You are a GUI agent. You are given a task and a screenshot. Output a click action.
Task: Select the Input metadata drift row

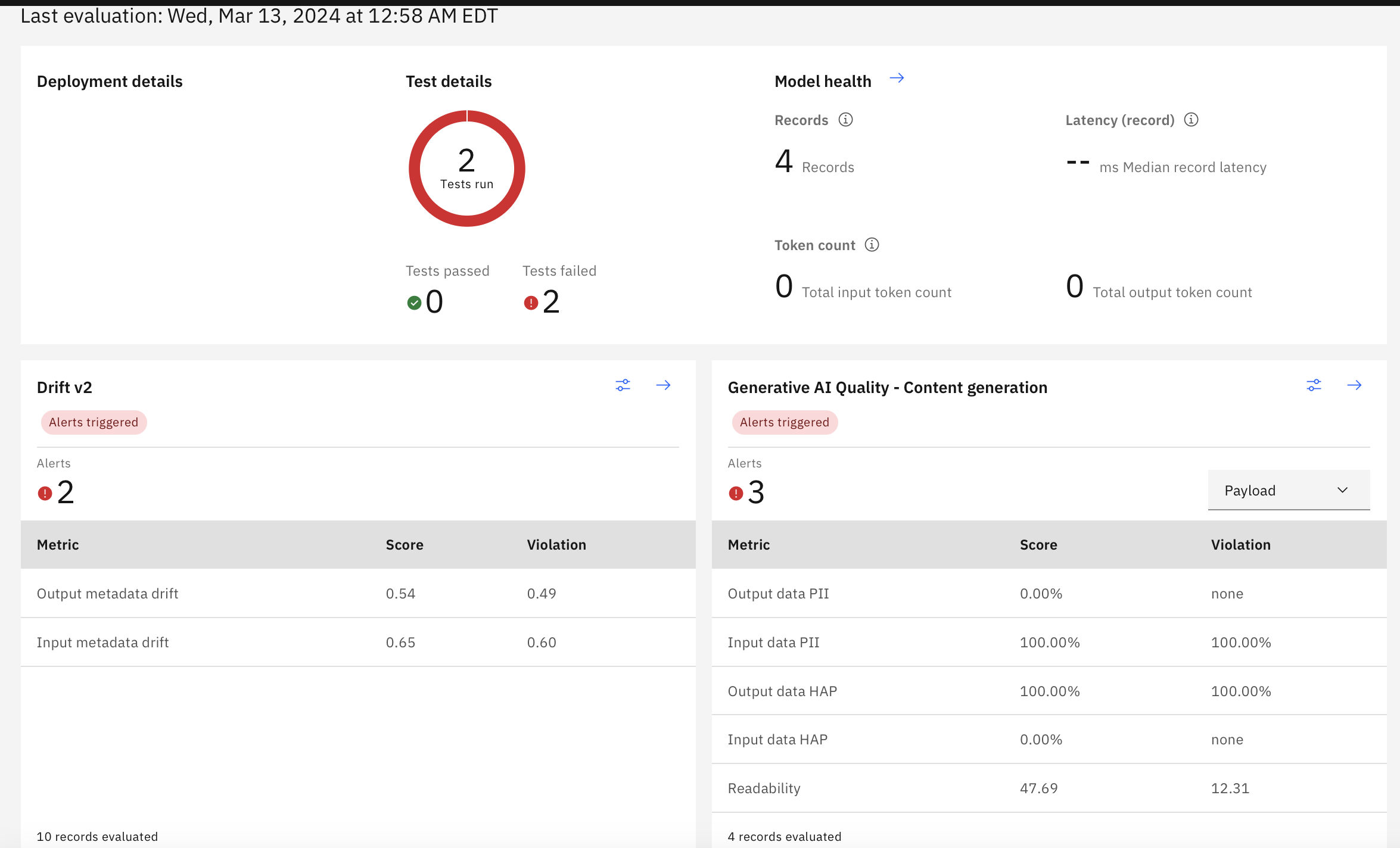pyautogui.click(x=358, y=642)
